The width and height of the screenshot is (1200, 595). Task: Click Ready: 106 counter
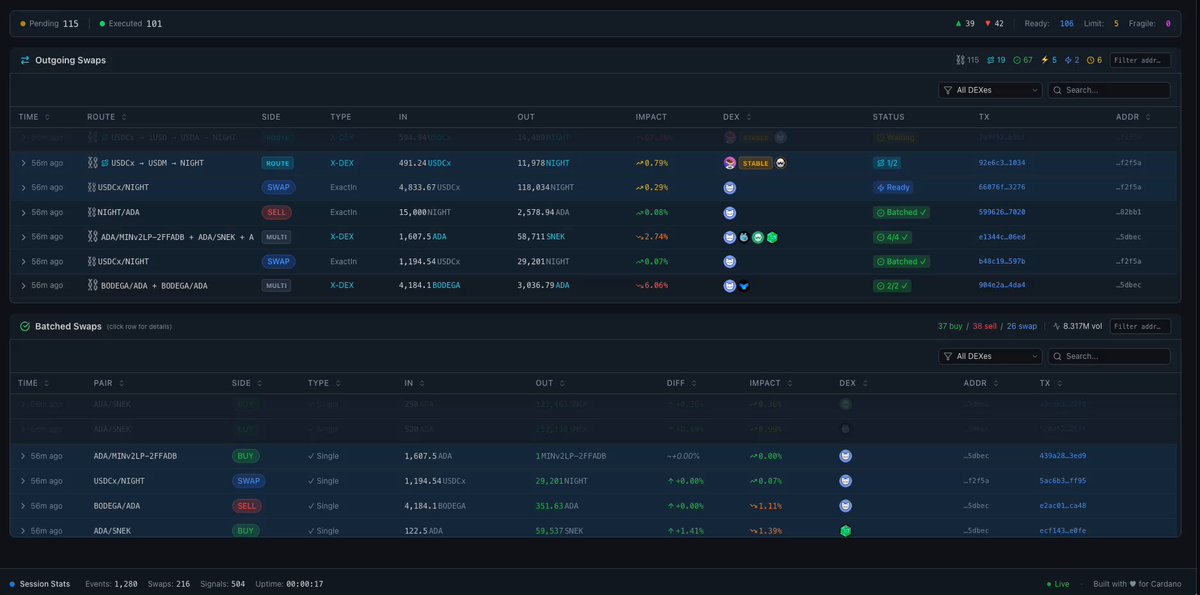(1051, 23)
